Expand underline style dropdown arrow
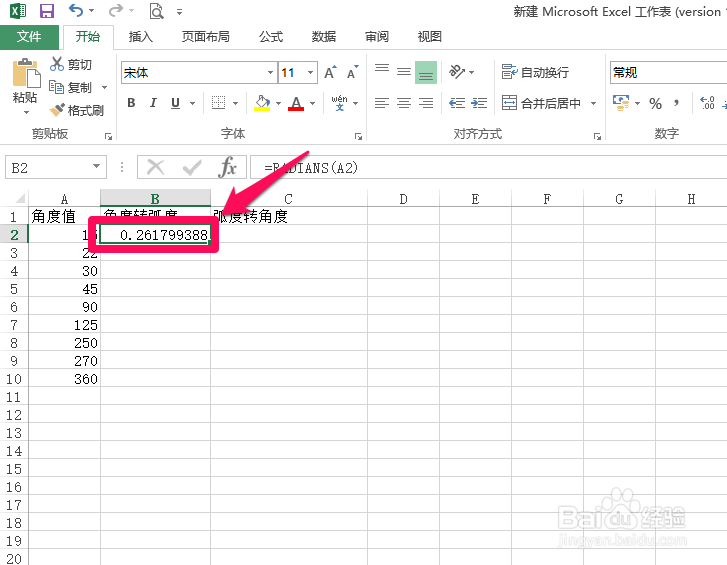 (192, 103)
